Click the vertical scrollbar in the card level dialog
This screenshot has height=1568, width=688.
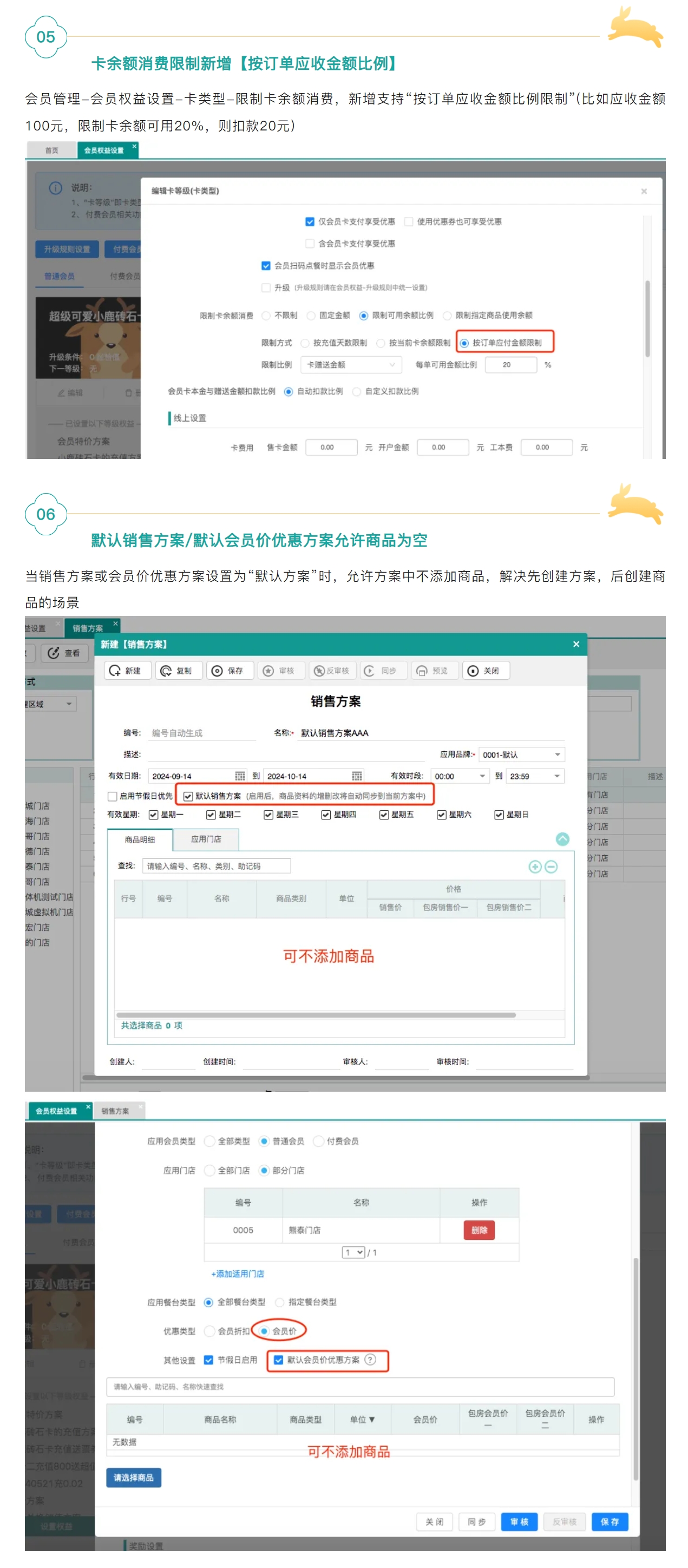pos(647,318)
